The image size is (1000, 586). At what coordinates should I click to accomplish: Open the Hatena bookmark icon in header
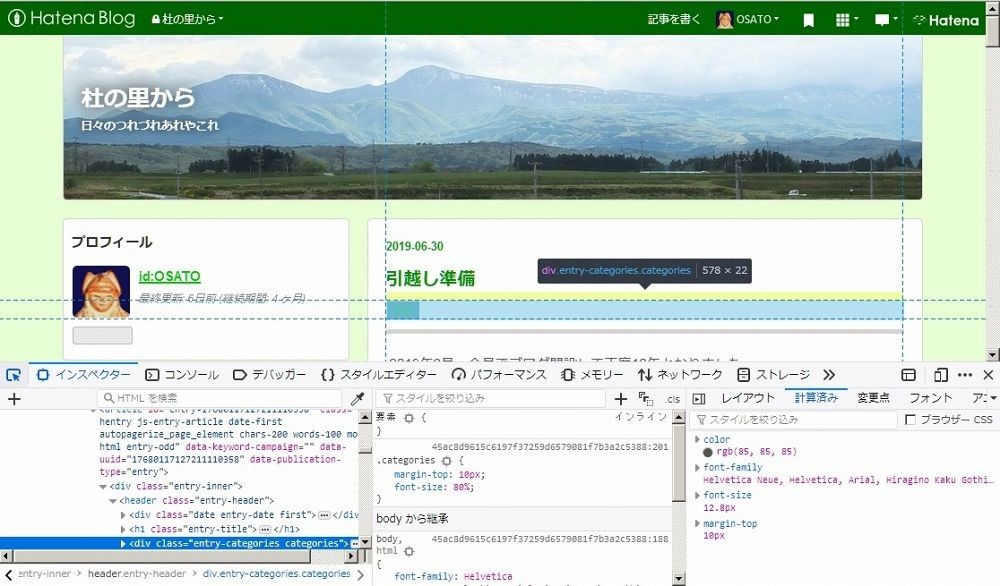pos(807,19)
